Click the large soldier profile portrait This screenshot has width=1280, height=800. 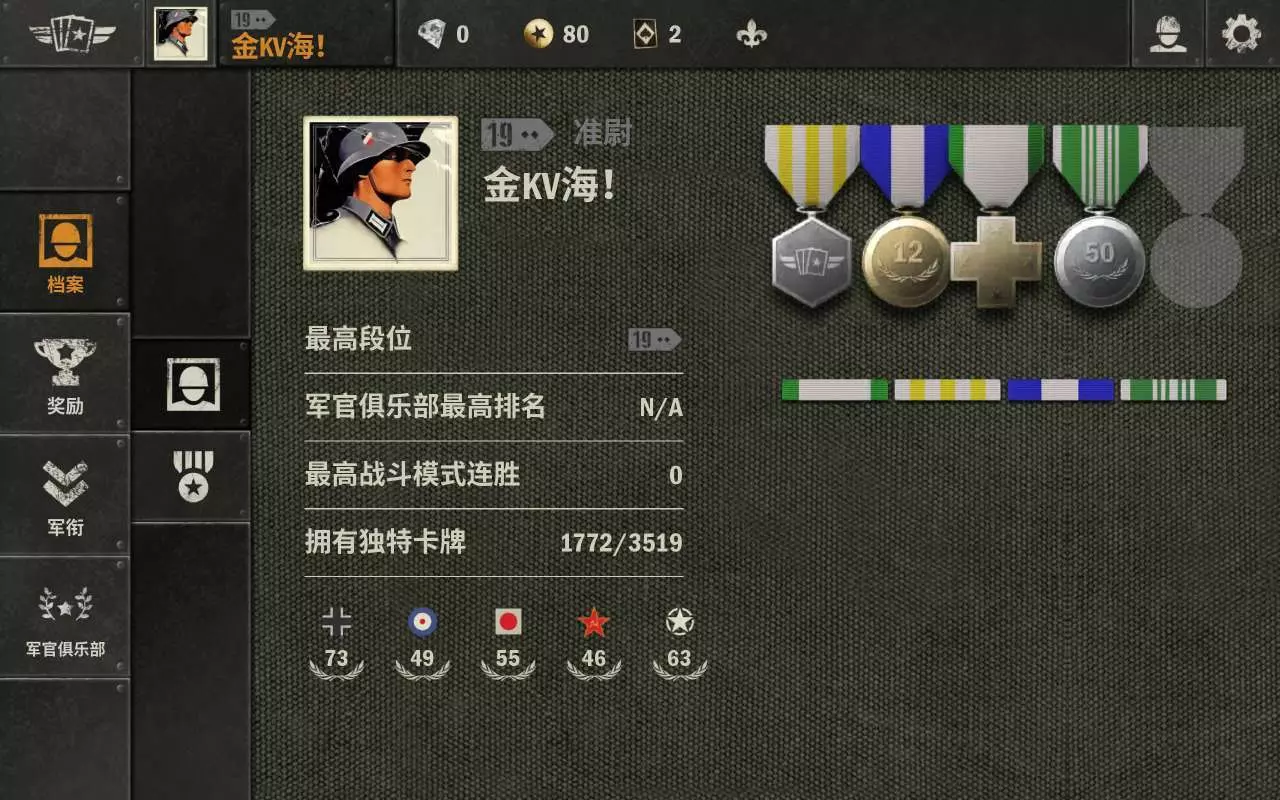[x=381, y=193]
